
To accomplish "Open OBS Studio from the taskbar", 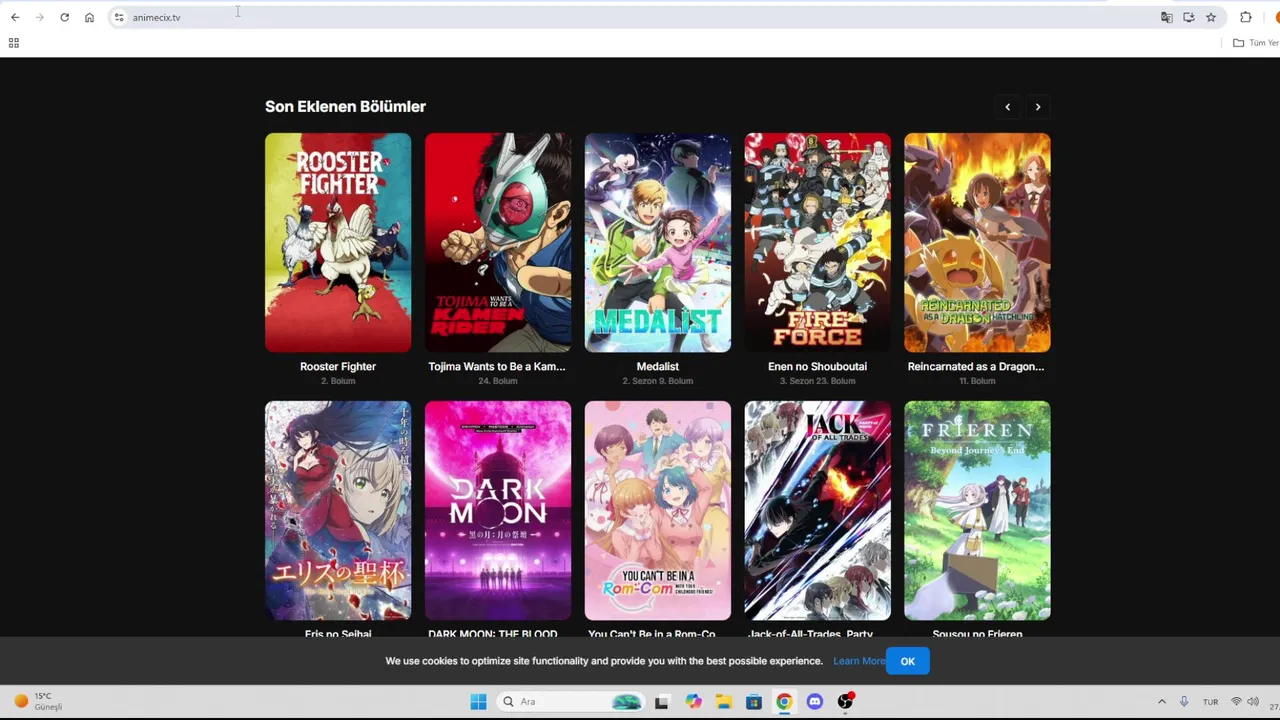I will pyautogui.click(x=845, y=702).
